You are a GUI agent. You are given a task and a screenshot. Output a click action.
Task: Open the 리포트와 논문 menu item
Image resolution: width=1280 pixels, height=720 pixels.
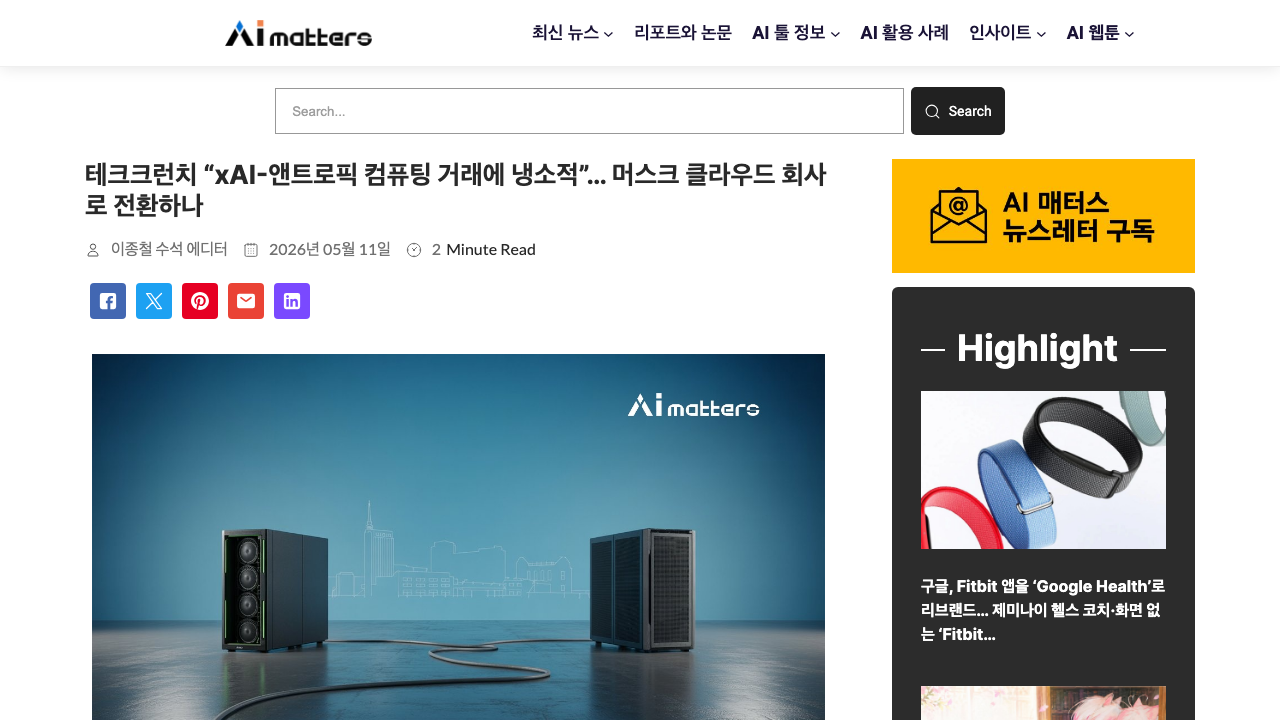[683, 33]
